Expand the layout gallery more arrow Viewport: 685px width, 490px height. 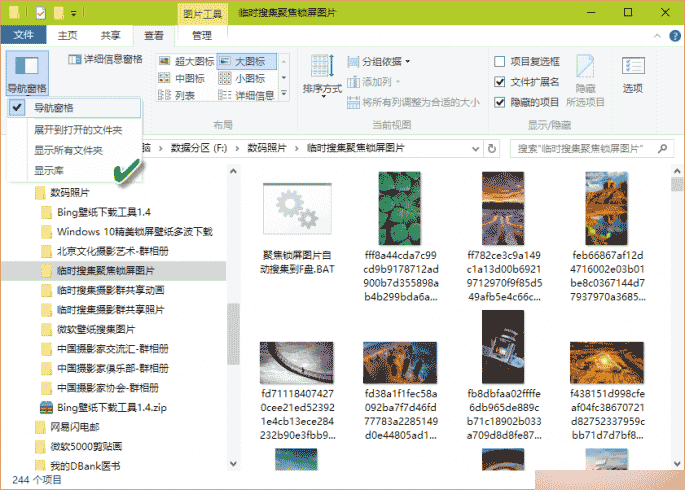pyautogui.click(x=284, y=93)
